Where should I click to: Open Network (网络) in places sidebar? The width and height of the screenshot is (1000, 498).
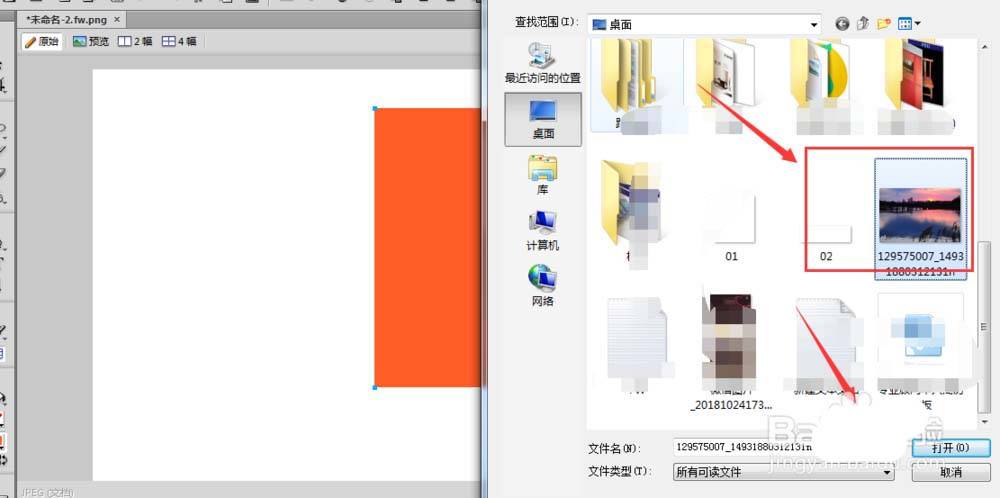542,286
